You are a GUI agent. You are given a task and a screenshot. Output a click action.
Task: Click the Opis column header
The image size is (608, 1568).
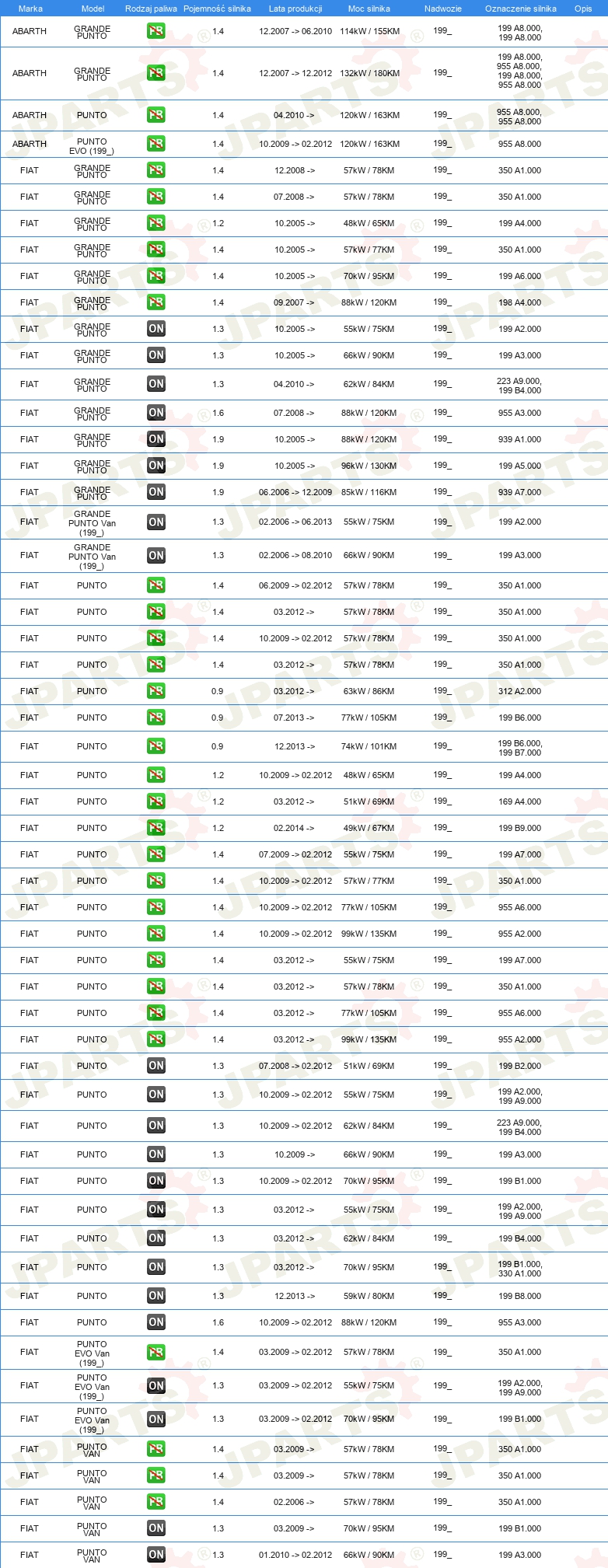(583, 9)
